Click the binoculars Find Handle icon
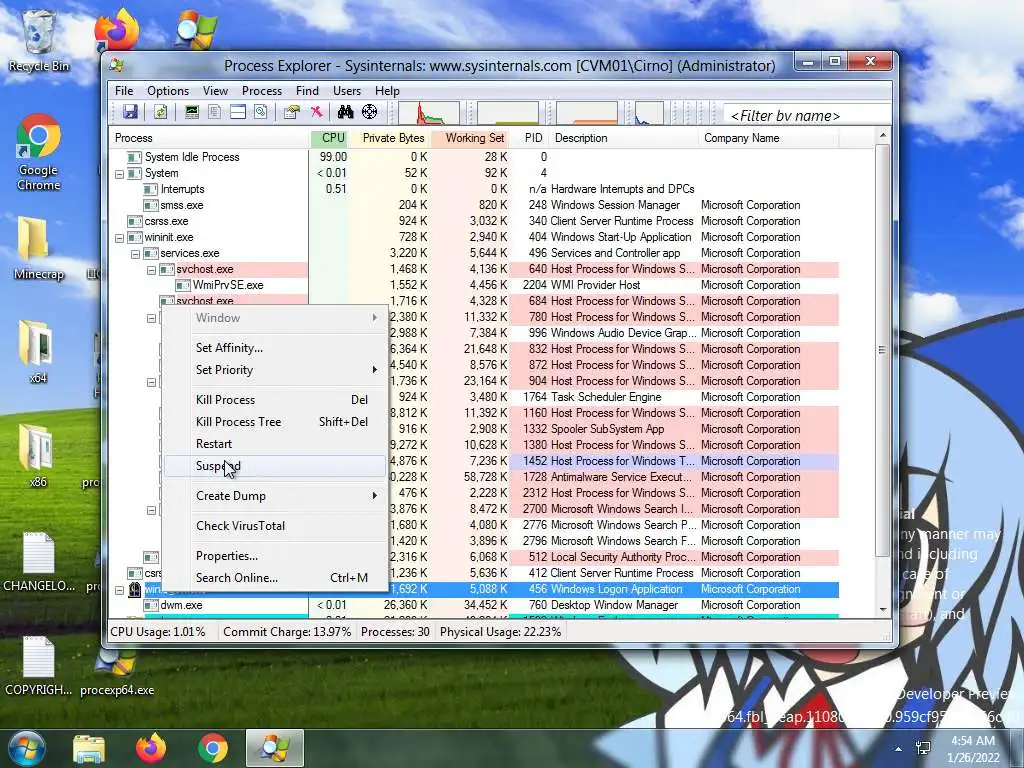 click(x=345, y=112)
